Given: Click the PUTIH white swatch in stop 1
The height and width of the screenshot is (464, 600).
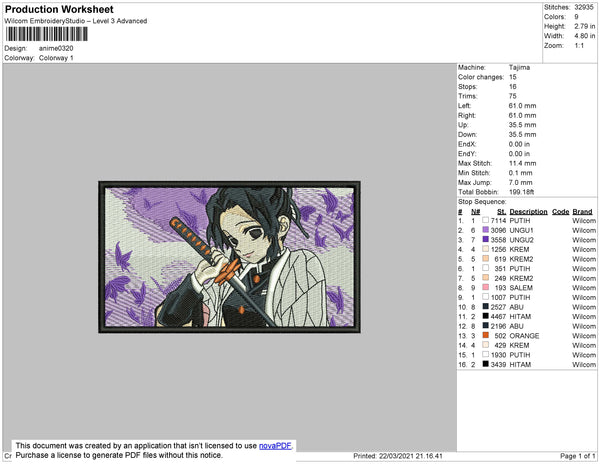Looking at the screenshot, I should (486, 220).
